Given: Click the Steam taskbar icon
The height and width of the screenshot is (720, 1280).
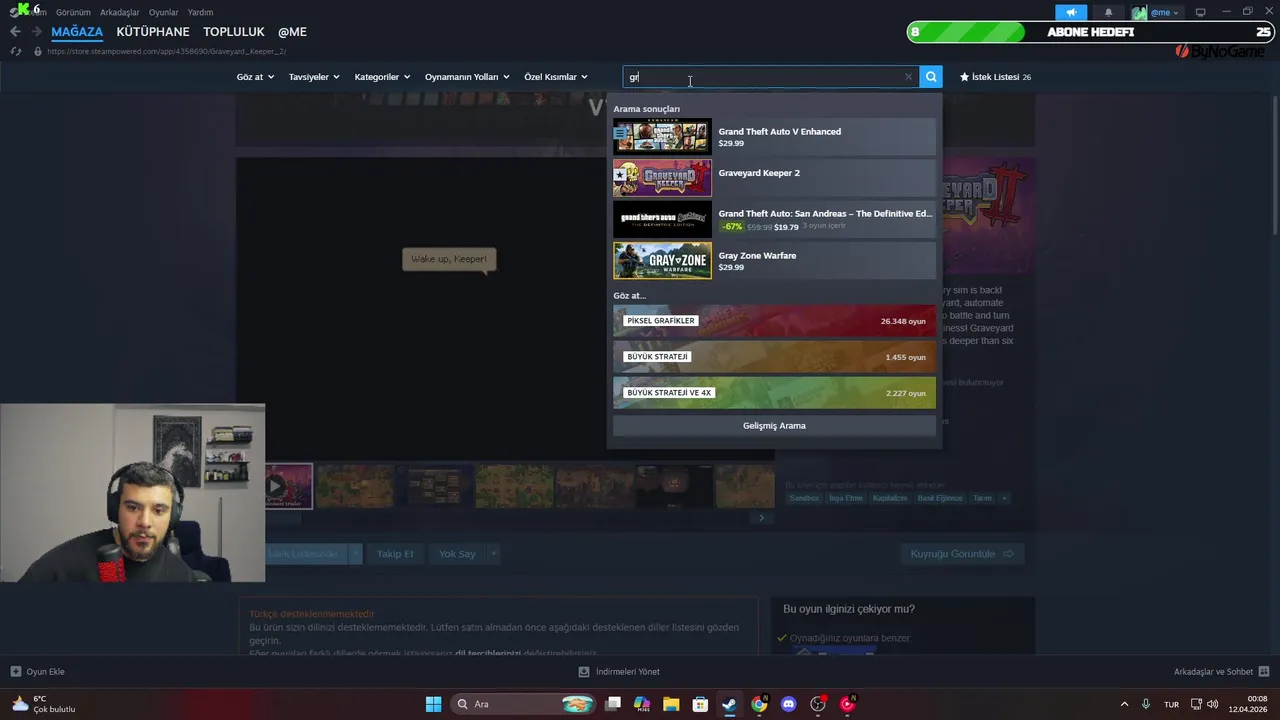Looking at the screenshot, I should click(x=729, y=704).
